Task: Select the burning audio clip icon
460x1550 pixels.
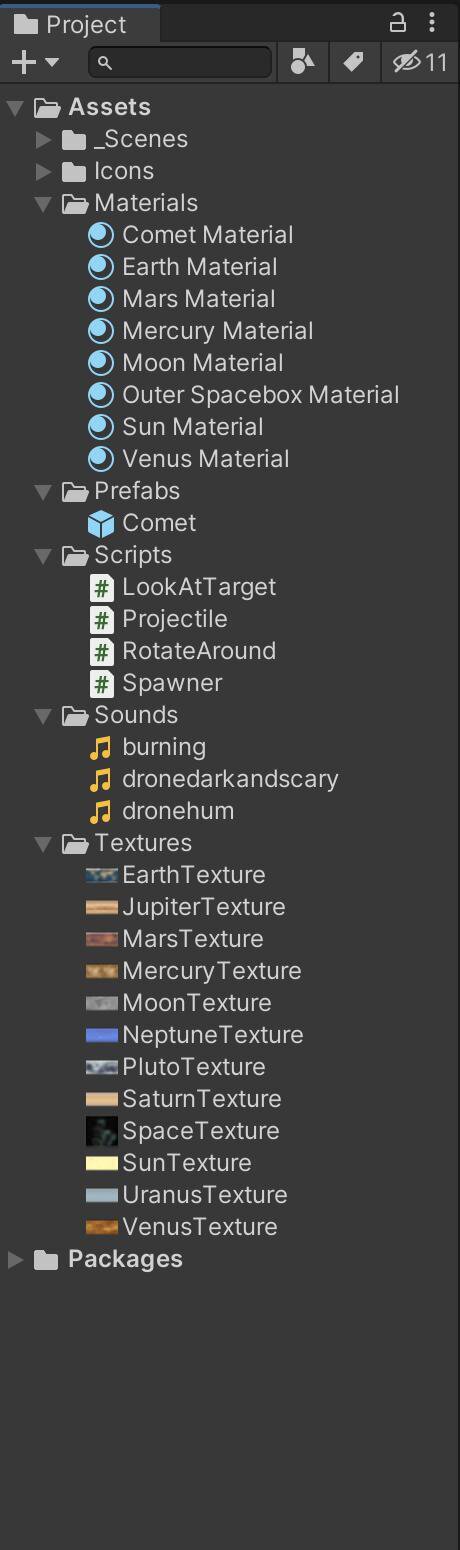Action: (x=101, y=747)
